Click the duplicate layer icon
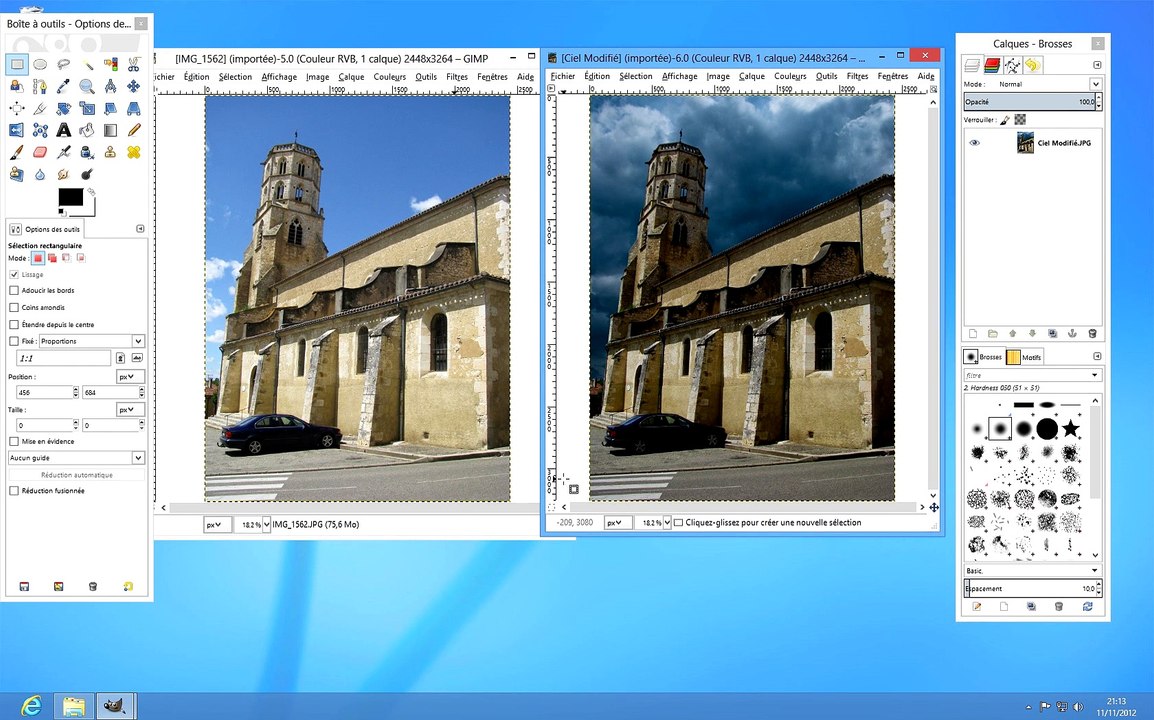 pos(1052,333)
